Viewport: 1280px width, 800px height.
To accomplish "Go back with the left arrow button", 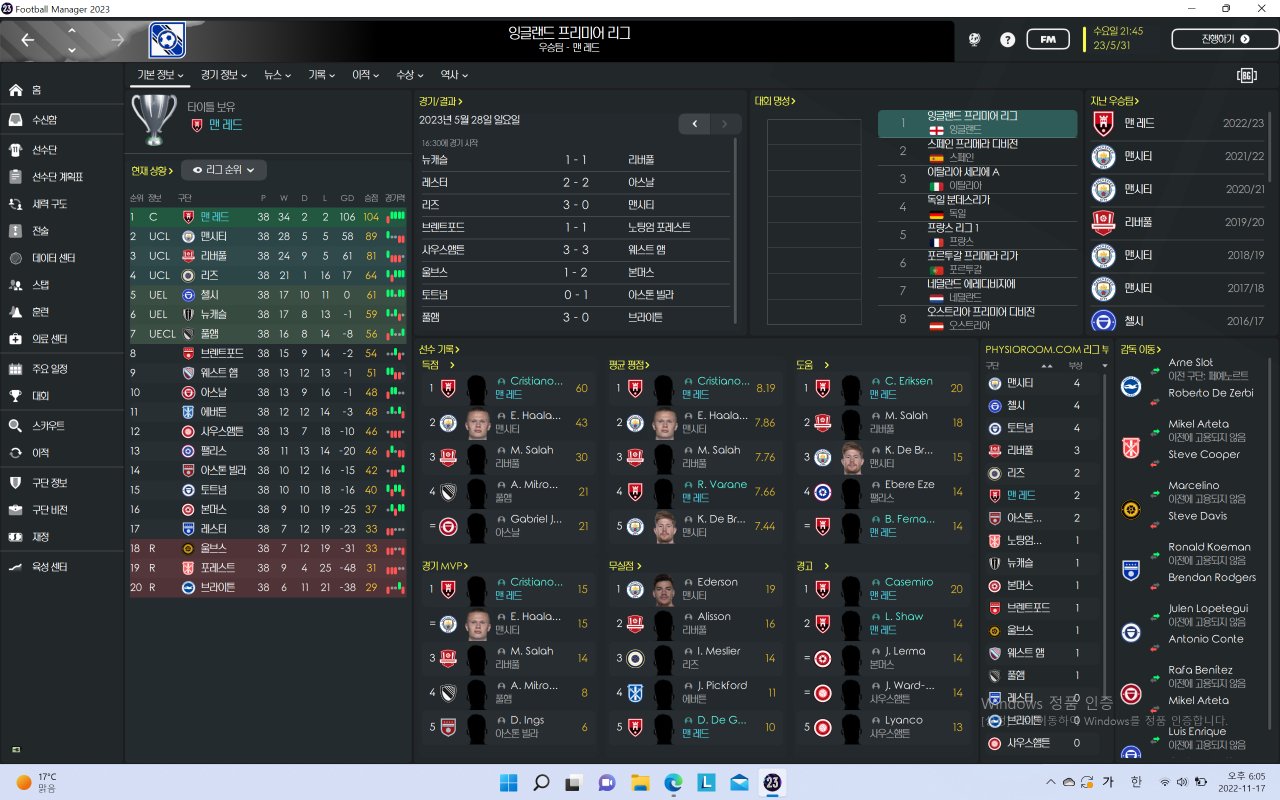I will [x=27, y=40].
